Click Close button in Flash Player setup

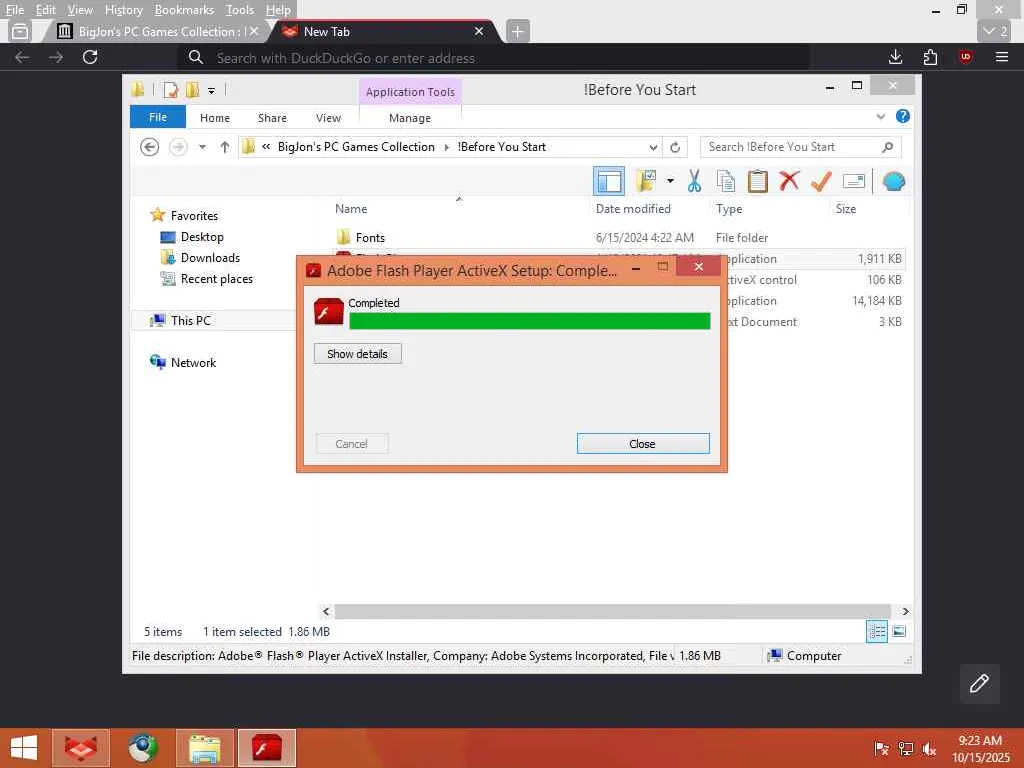(643, 444)
